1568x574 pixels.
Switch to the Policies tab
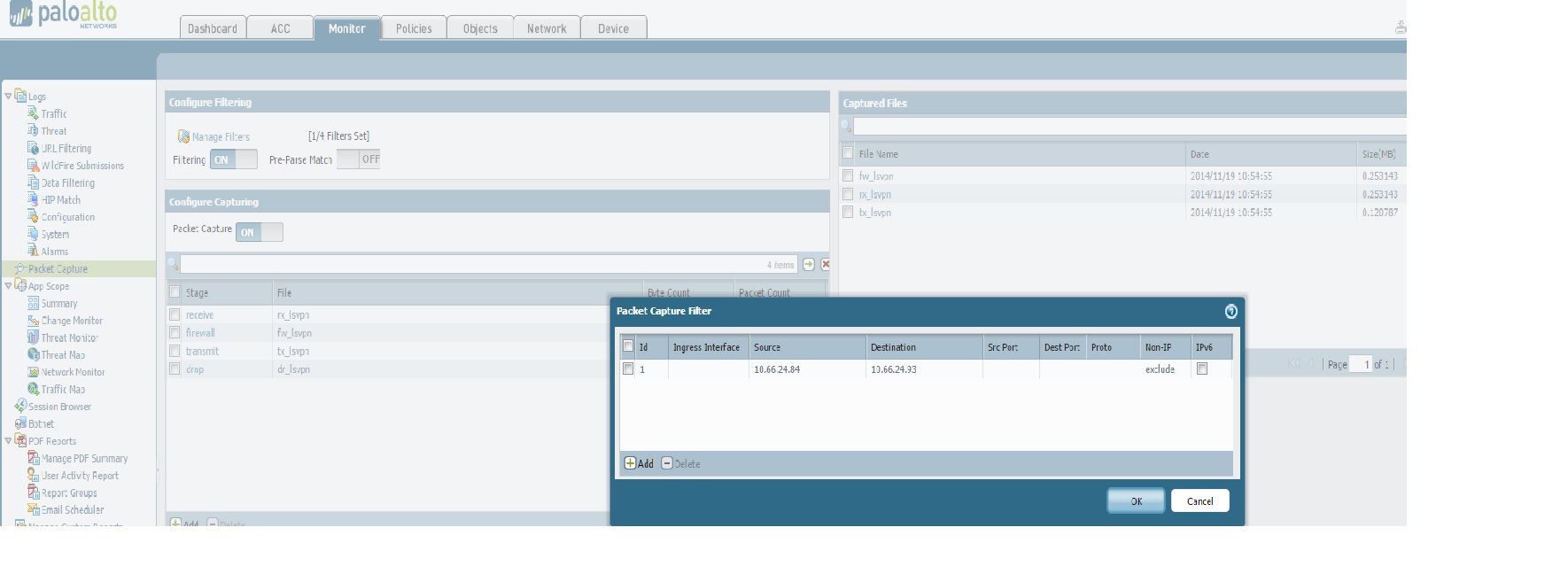click(414, 28)
